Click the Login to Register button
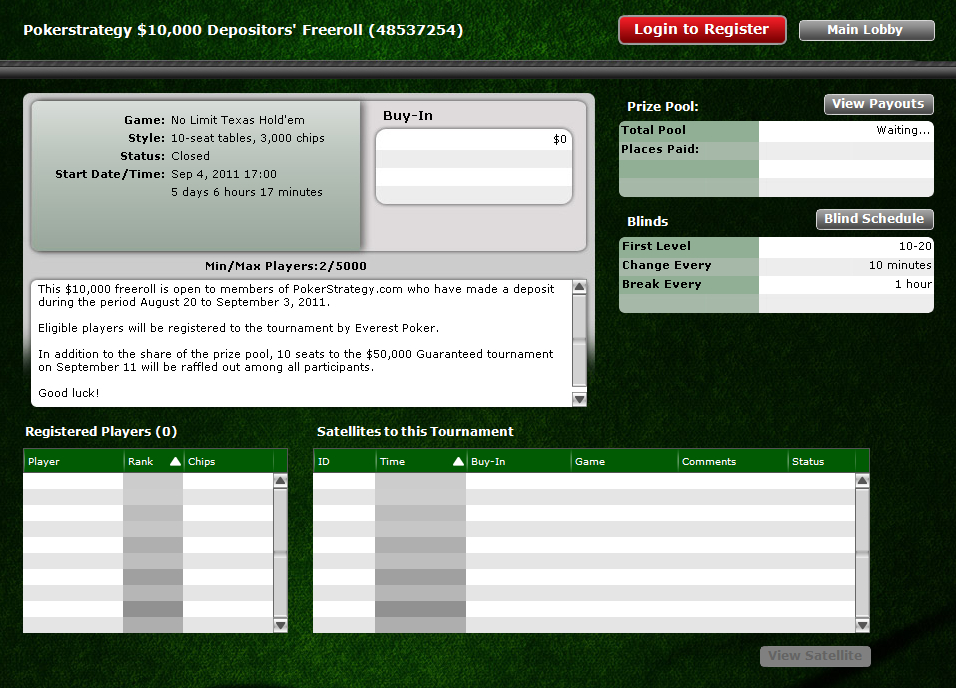 point(702,30)
